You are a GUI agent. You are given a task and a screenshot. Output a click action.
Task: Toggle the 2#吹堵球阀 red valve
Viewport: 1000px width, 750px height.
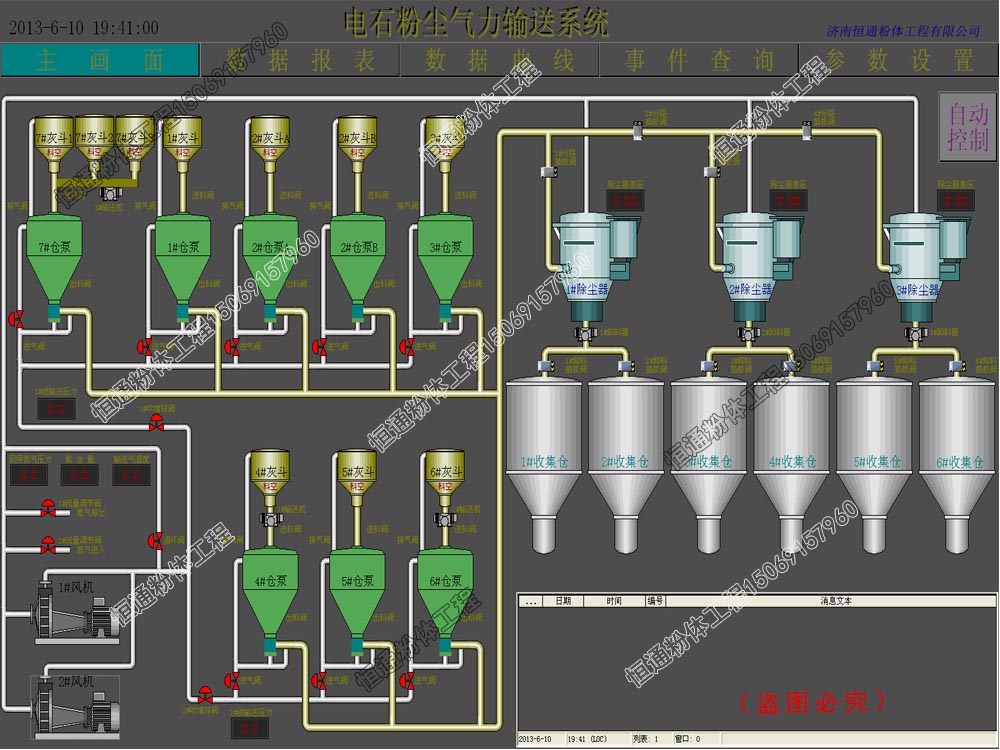[x=205, y=693]
